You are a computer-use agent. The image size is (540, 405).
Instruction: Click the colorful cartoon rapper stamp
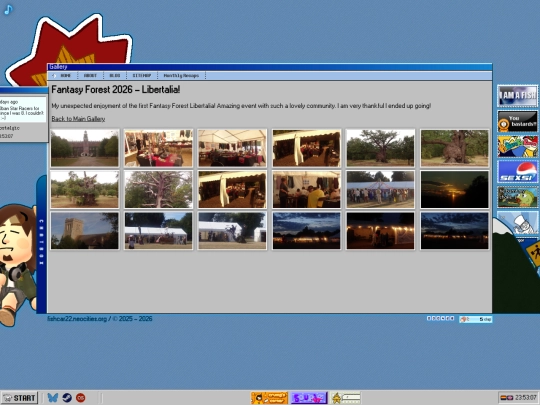517,146
